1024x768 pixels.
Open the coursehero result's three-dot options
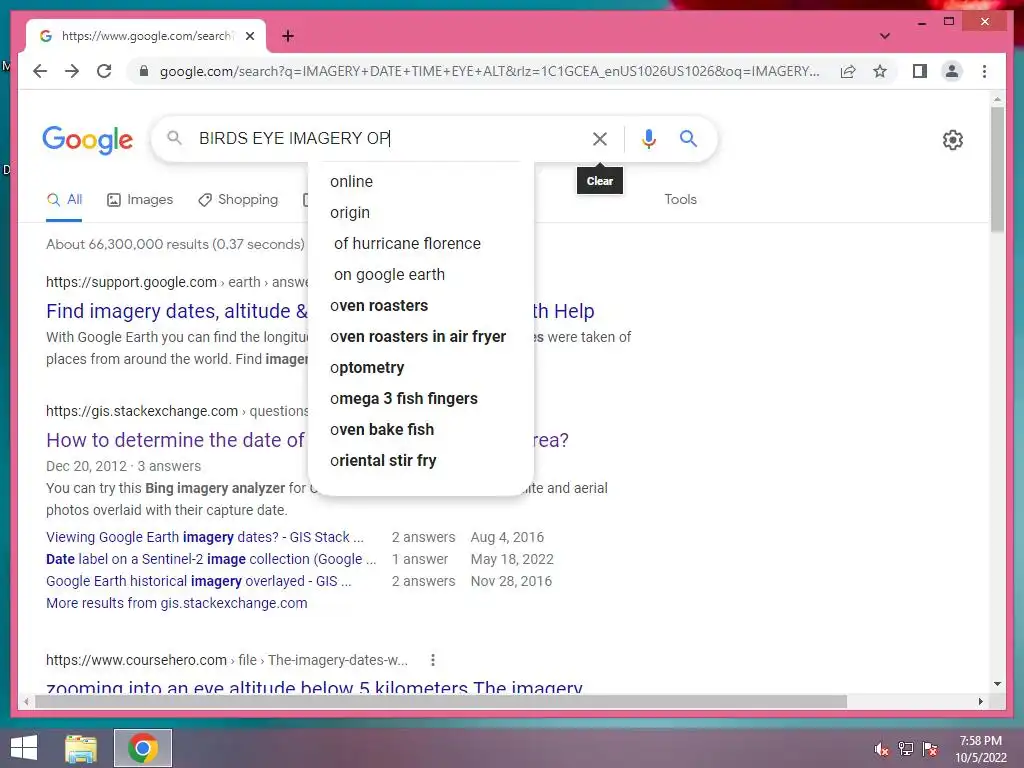(x=432, y=660)
